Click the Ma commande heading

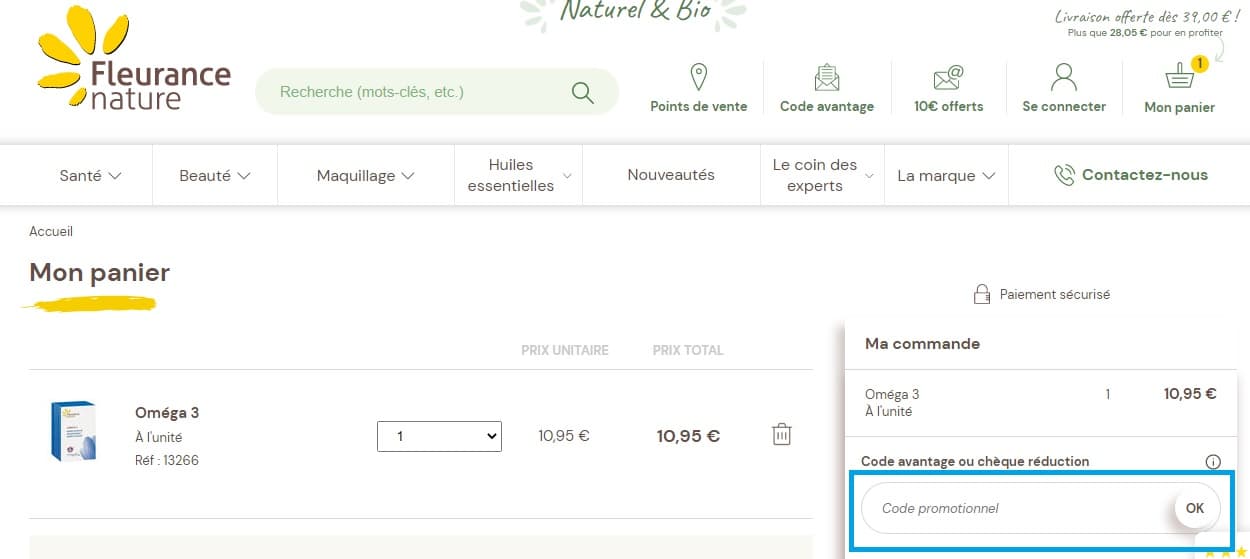coord(922,343)
